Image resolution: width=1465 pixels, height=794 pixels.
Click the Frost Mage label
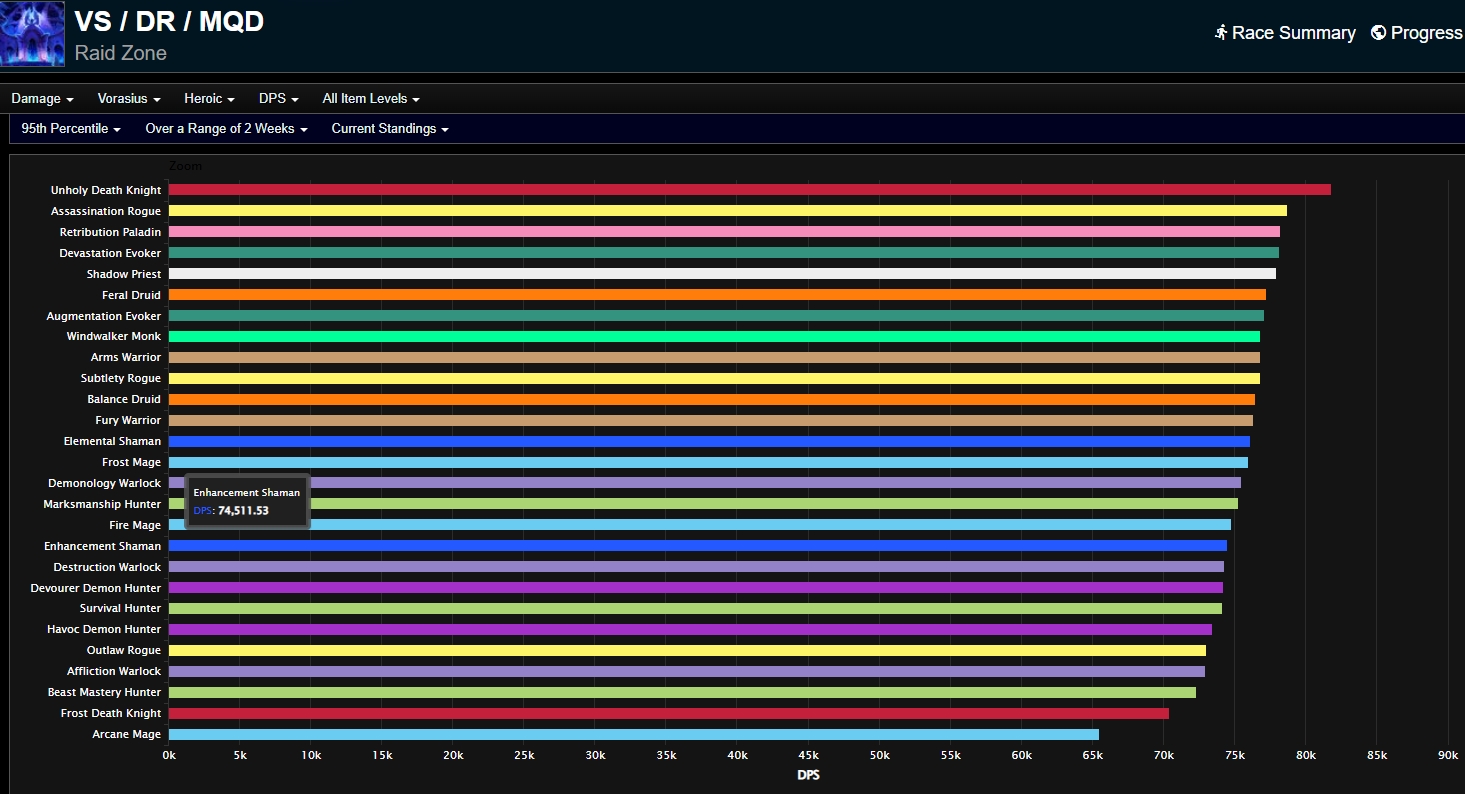click(x=131, y=462)
